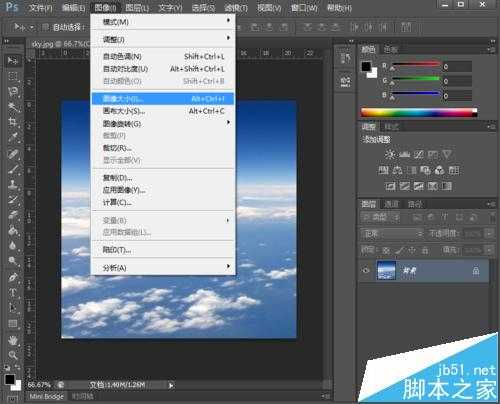The height and width of the screenshot is (404, 500).
Task: Select the Spot Healing Brush tool
Action: coord(13,154)
